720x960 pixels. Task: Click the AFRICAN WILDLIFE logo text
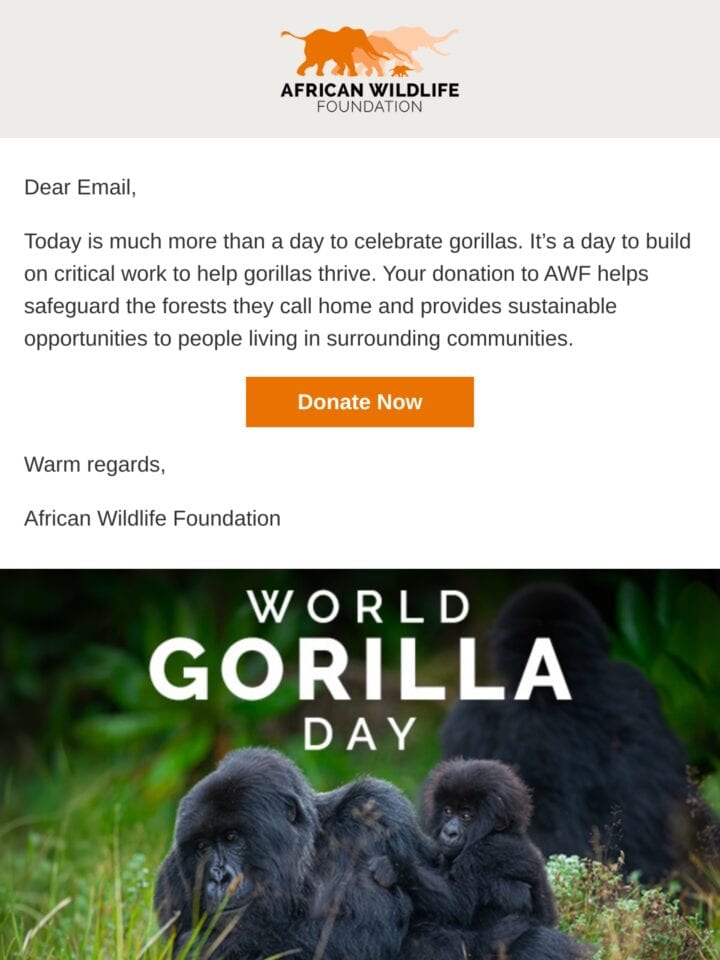(370, 90)
